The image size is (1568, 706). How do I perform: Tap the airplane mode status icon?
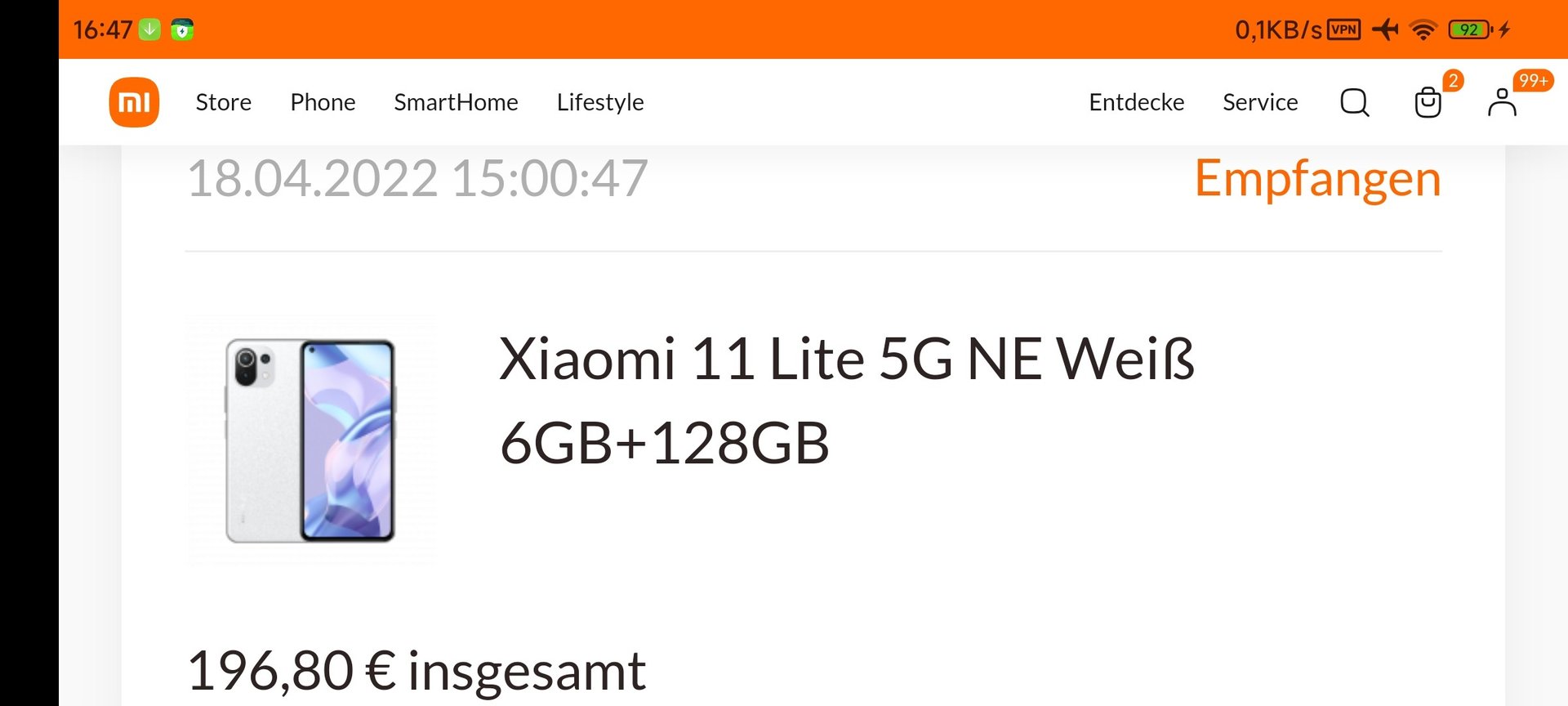[1385, 30]
